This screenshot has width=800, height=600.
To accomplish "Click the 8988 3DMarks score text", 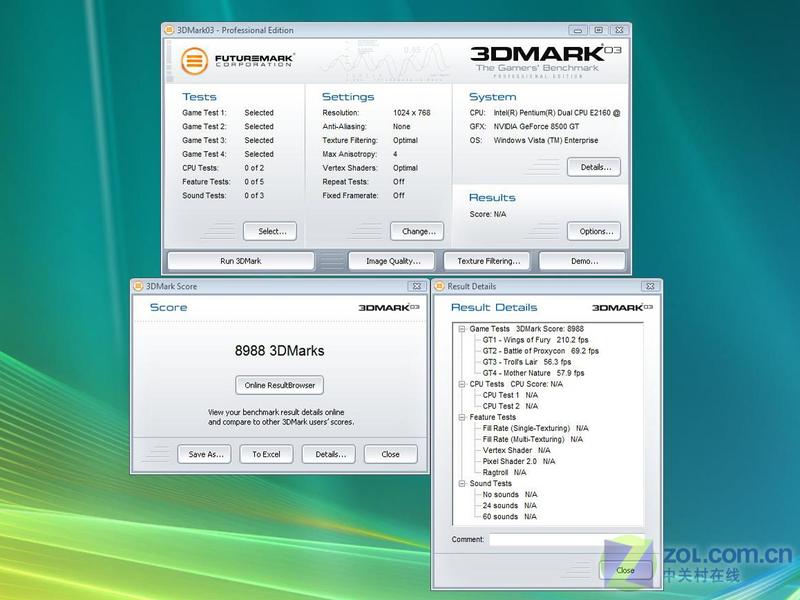I will 280,351.
